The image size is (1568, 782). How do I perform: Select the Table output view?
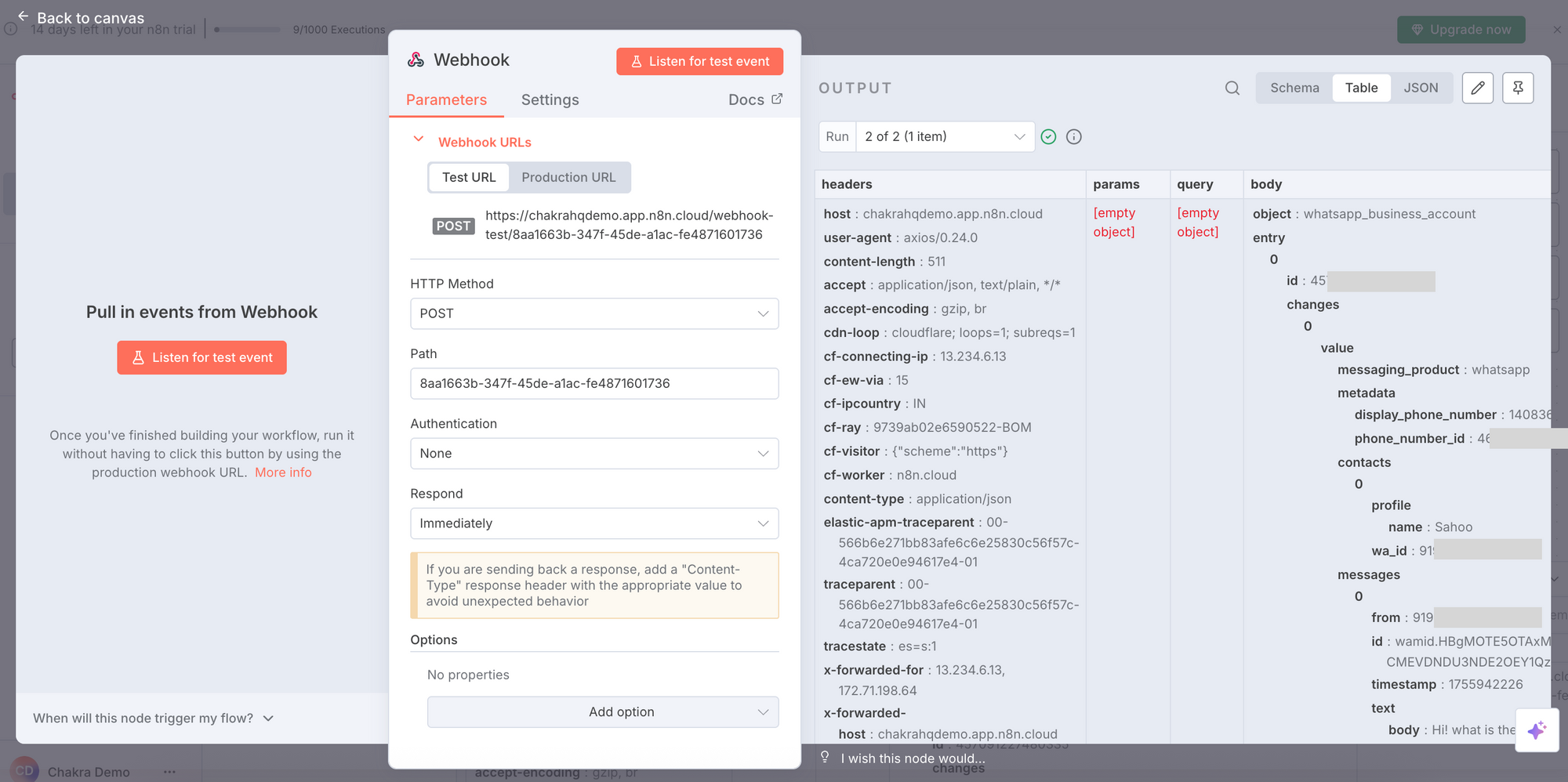pos(1361,88)
